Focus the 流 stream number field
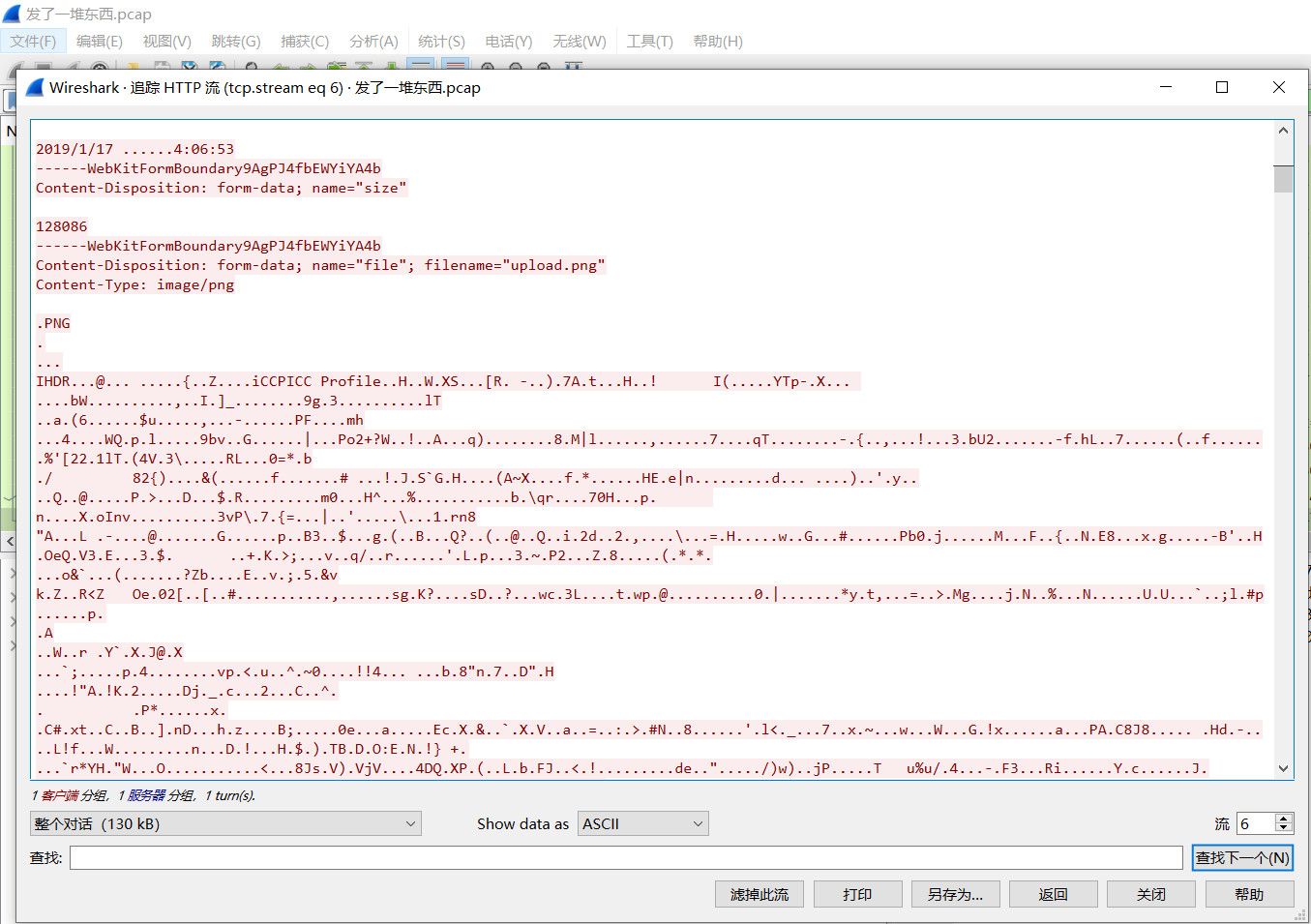This screenshot has height=924, width=1311. [x=1256, y=823]
